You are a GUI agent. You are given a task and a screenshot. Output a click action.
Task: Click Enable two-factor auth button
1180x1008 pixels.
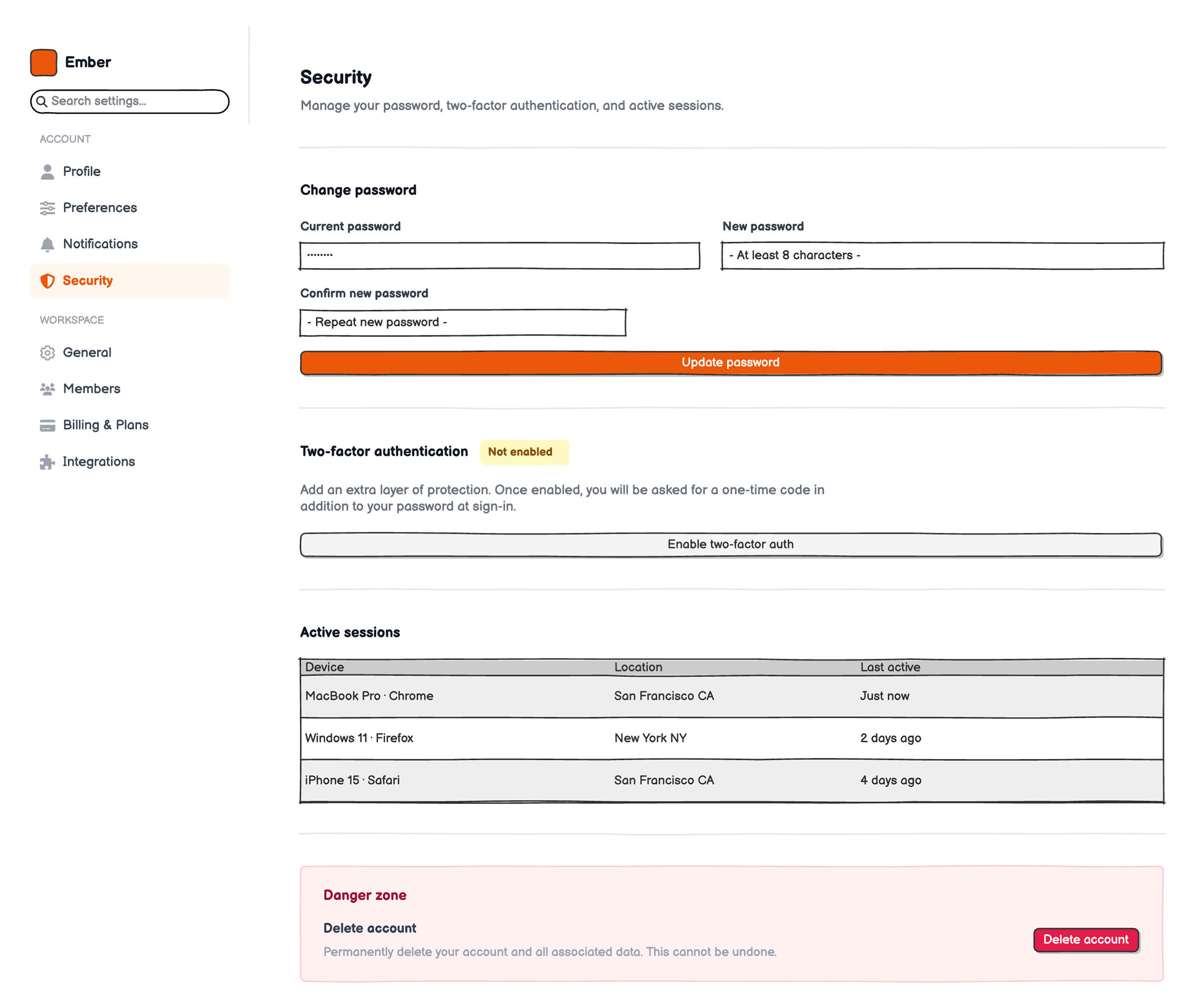(x=731, y=544)
